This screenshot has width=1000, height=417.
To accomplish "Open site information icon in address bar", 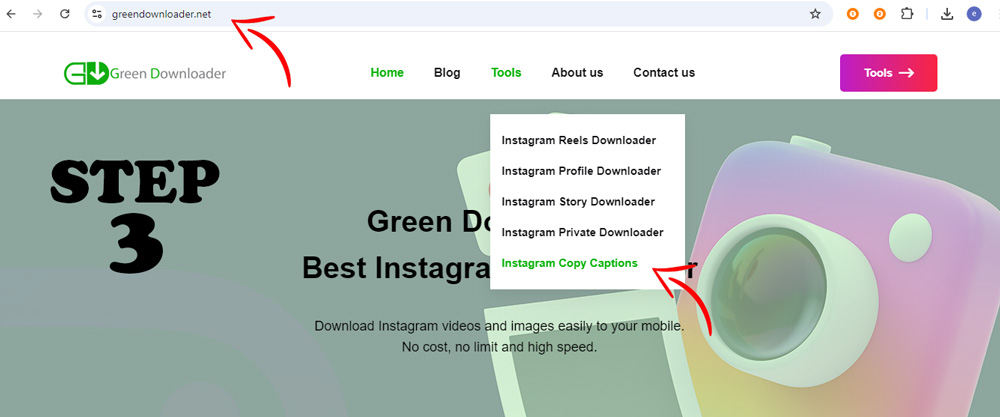I will click(x=97, y=14).
